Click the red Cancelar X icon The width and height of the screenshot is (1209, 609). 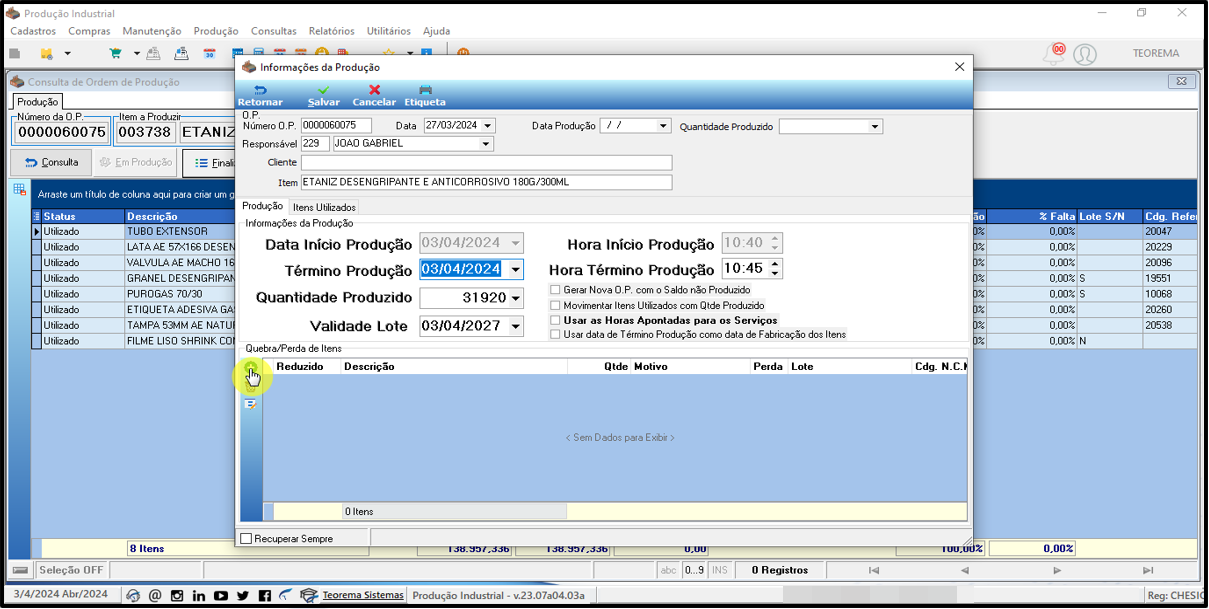point(374,90)
